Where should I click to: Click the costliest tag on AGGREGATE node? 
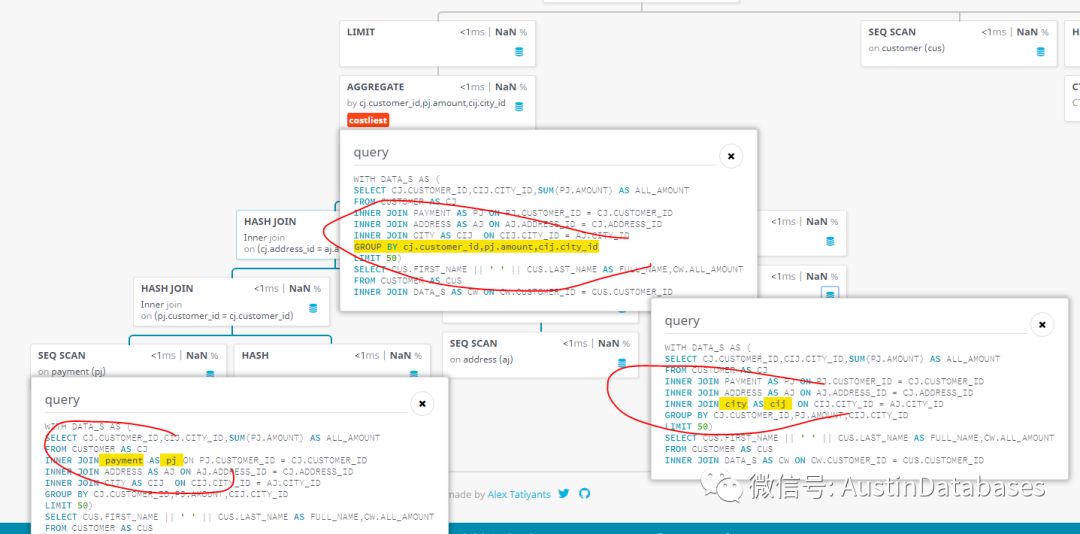click(x=368, y=121)
